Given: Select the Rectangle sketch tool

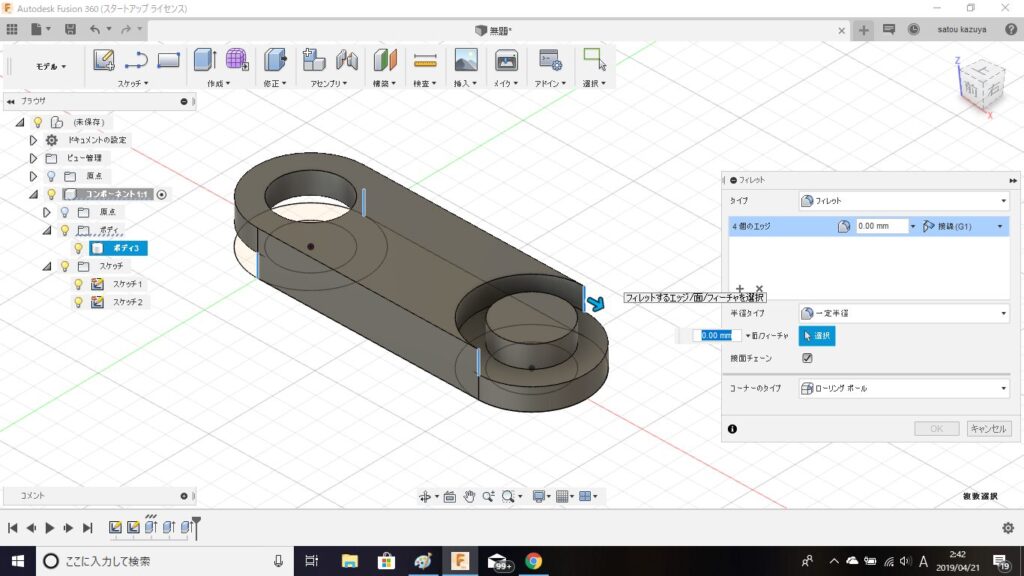Looking at the screenshot, I should click(168, 60).
